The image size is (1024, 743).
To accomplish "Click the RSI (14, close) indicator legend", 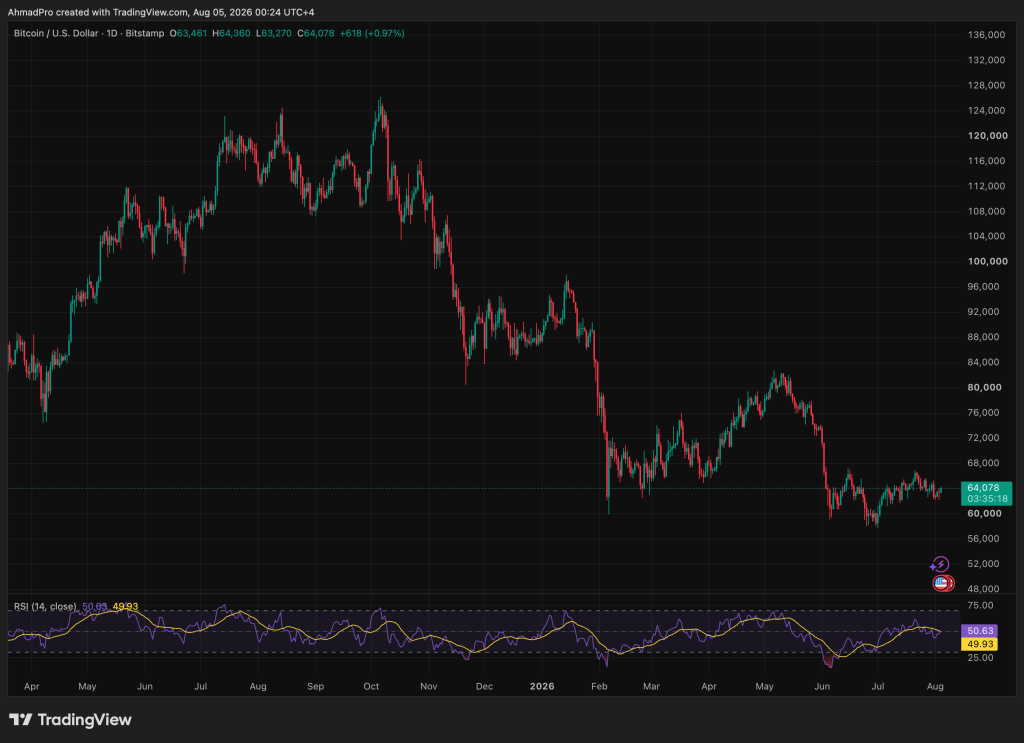I will click(x=45, y=607).
